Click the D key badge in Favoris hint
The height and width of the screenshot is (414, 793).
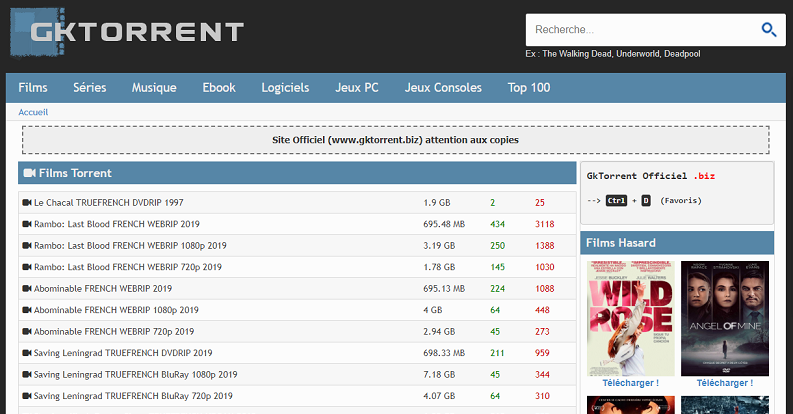tap(646, 201)
